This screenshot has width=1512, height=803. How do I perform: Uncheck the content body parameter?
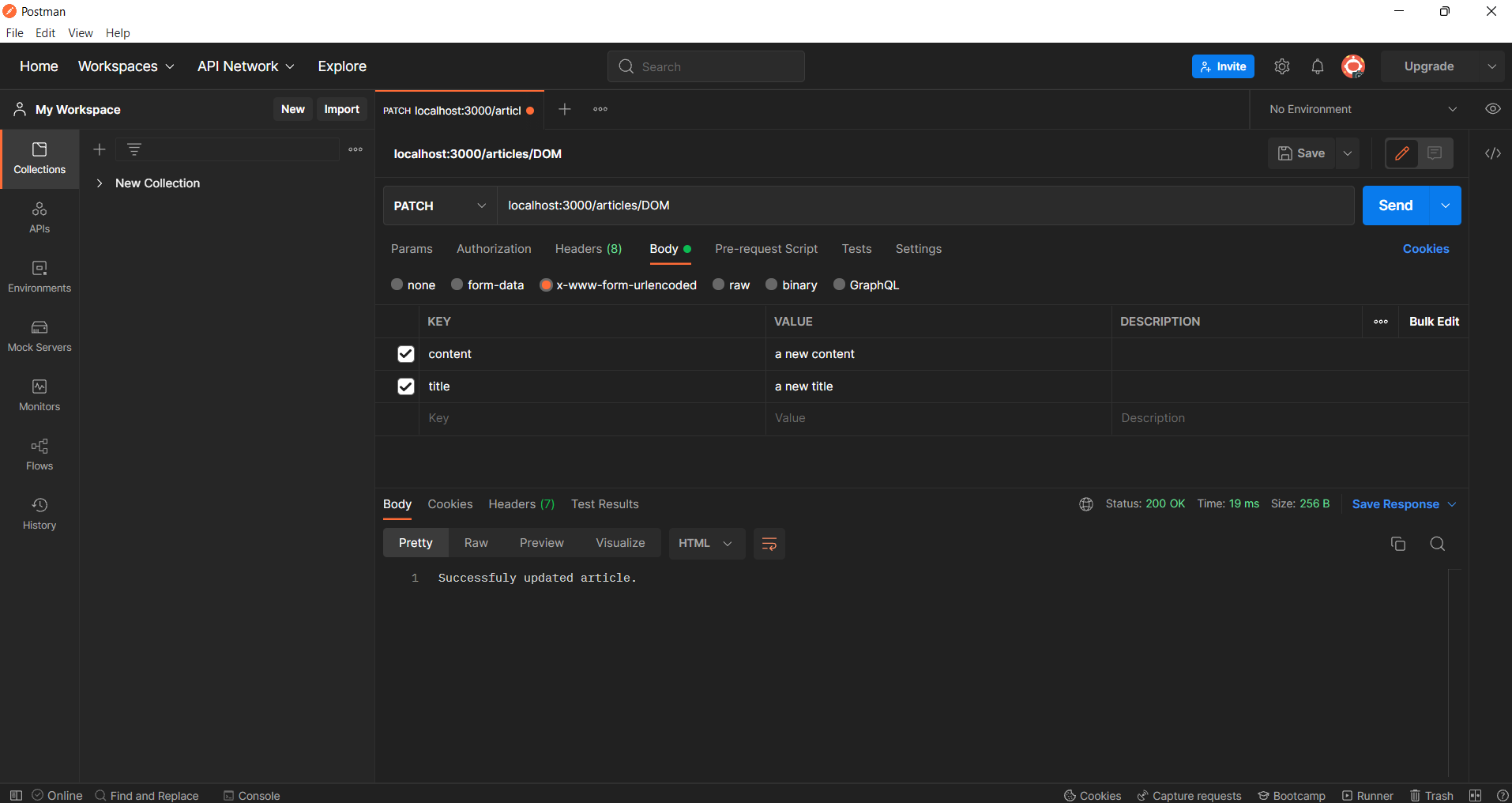[405, 354]
